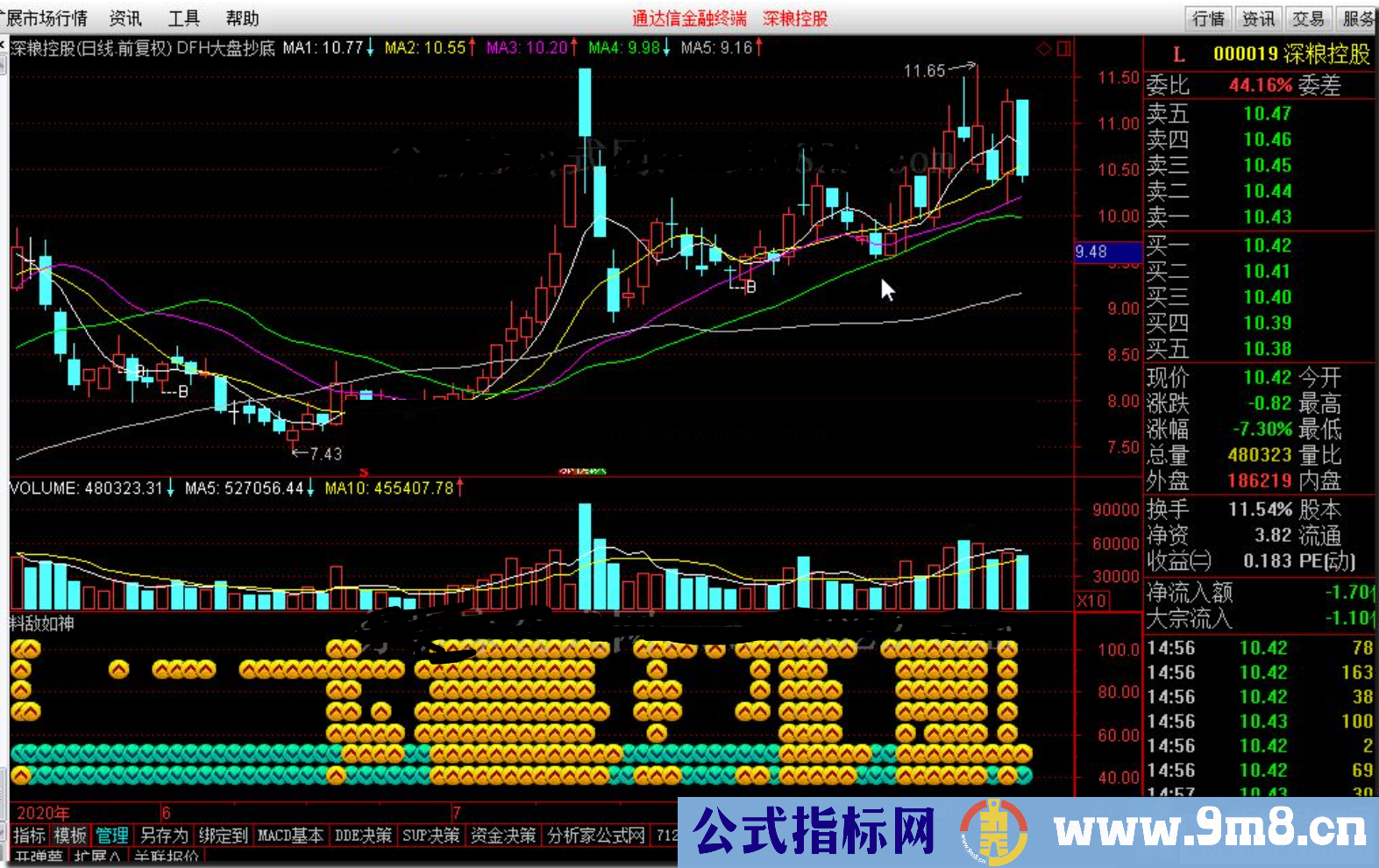This screenshot has width=1379, height=868.
Task: Click the MA2 indicator value's up arrow
Action: click(x=472, y=47)
